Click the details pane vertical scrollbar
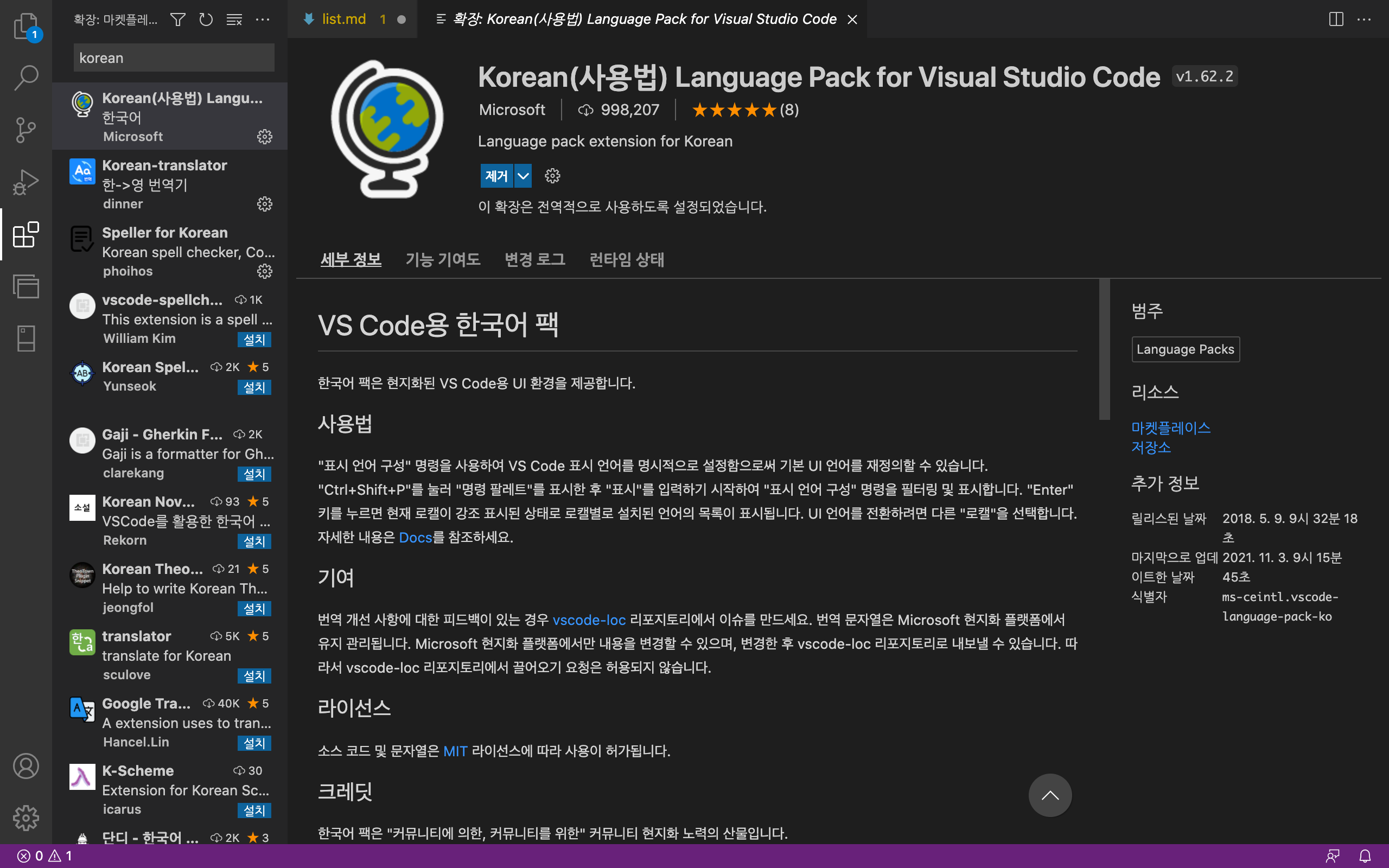The height and width of the screenshot is (868, 1389). tap(1104, 349)
